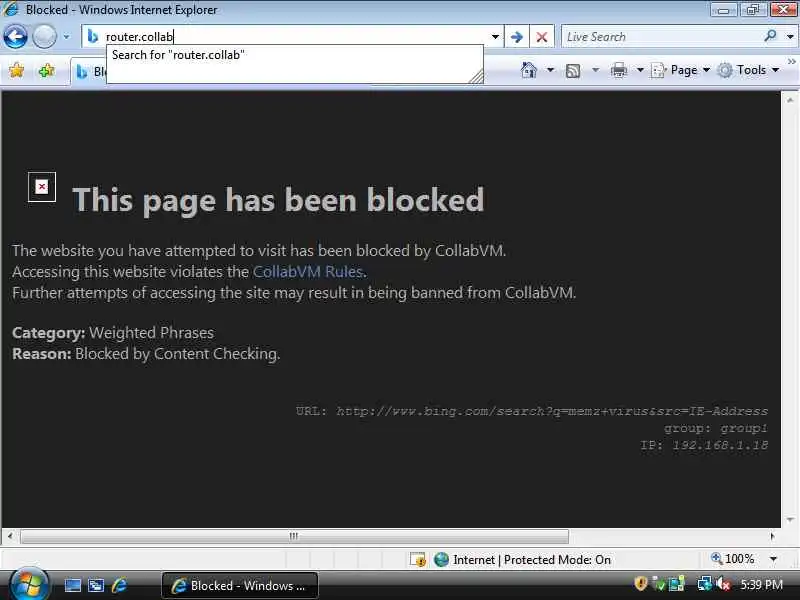Image resolution: width=800 pixels, height=600 pixels.
Task: Click the Go arrow next to address bar
Action: (x=517, y=37)
